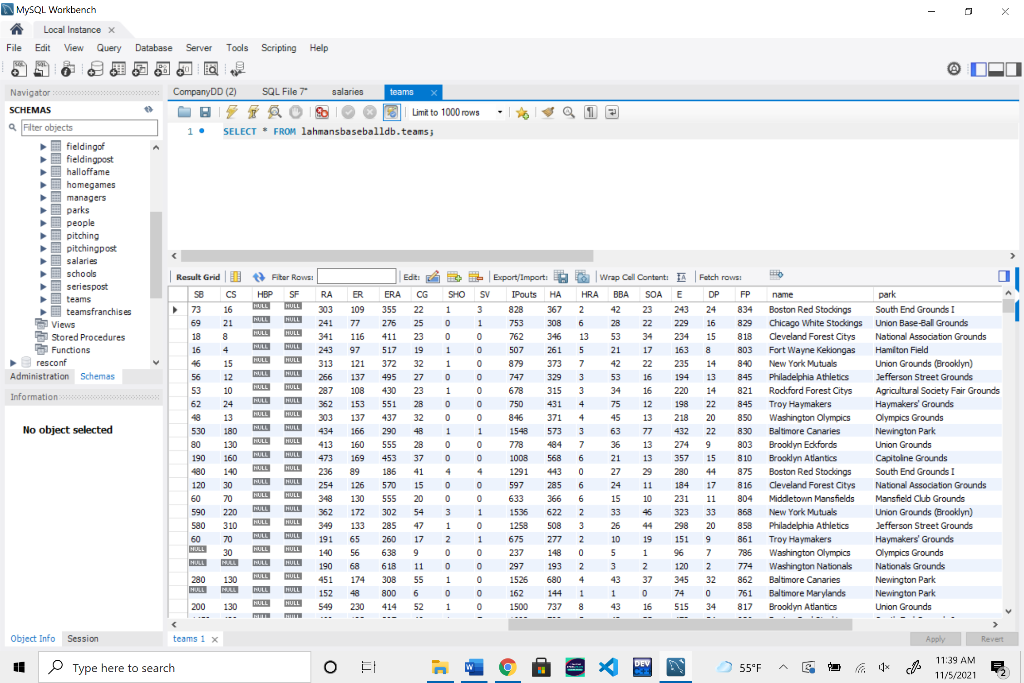Click the Beautify query broom icon

pyautogui.click(x=547, y=112)
